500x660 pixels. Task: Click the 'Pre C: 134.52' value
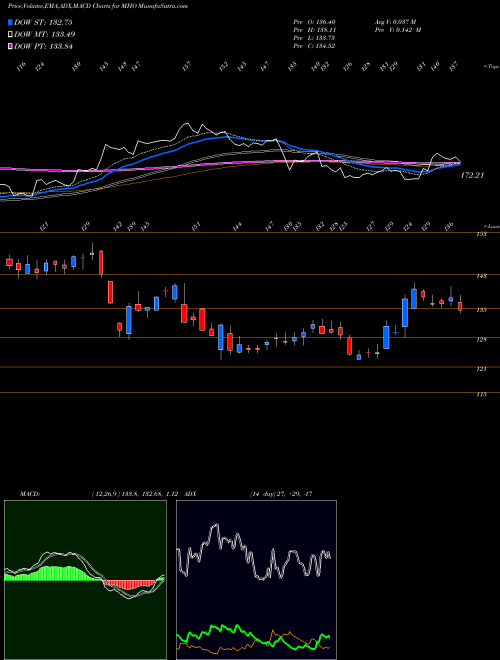click(314, 46)
